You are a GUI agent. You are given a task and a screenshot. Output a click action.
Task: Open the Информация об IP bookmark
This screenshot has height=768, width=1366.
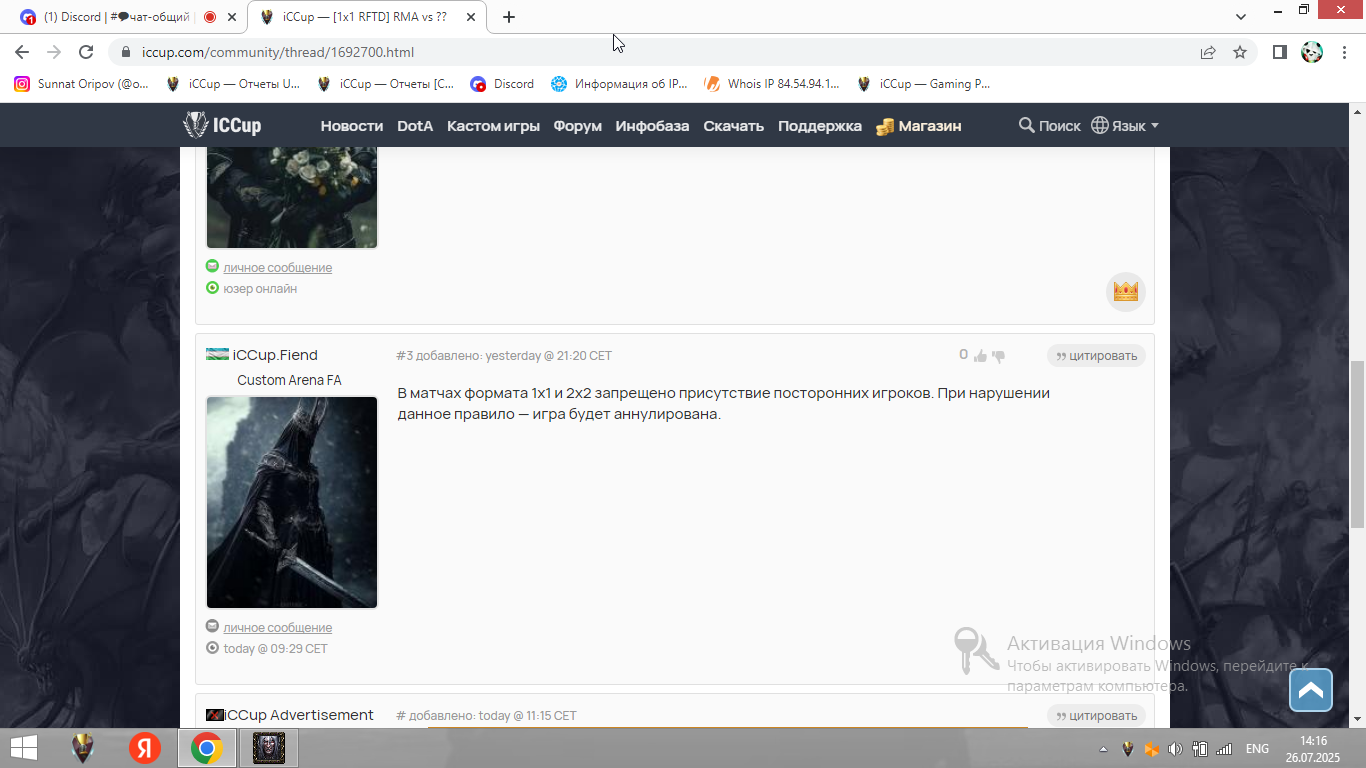[619, 84]
